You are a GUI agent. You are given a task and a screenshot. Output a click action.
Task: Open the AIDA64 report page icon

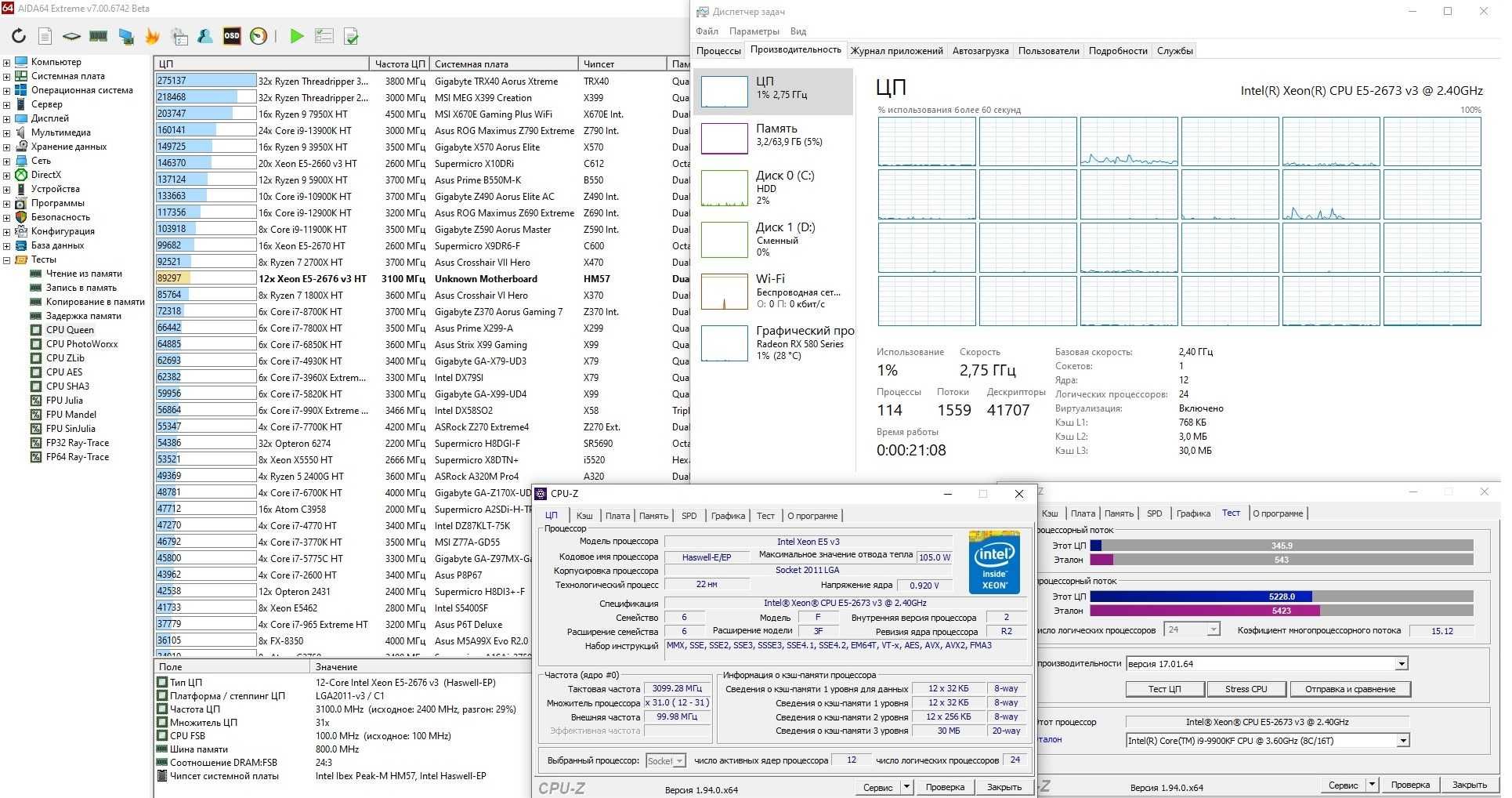point(45,36)
